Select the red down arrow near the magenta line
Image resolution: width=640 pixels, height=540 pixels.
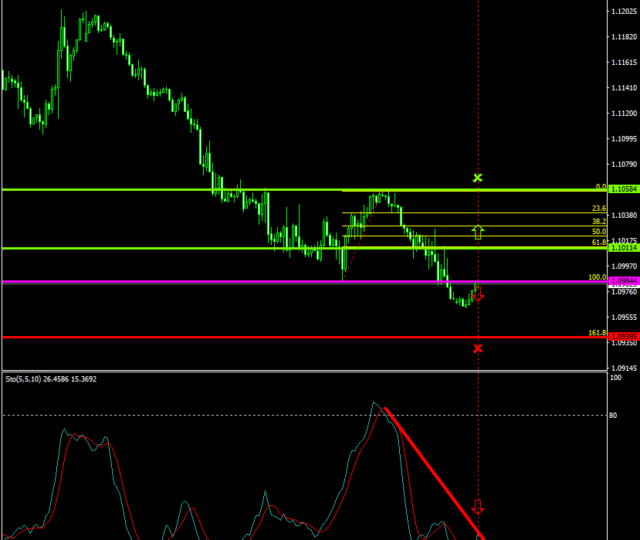tap(478, 294)
